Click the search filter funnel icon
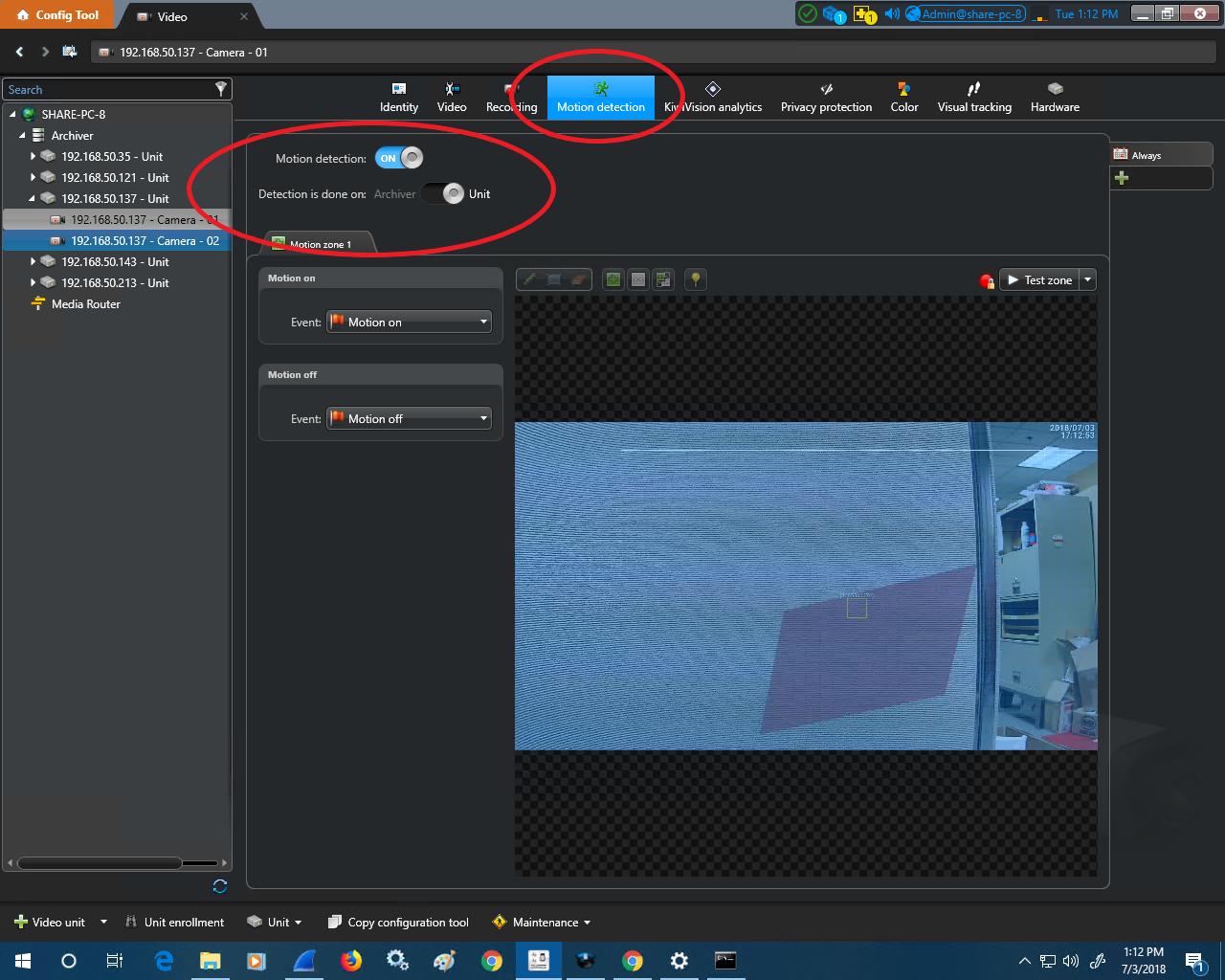This screenshot has width=1225, height=980. 221,89
